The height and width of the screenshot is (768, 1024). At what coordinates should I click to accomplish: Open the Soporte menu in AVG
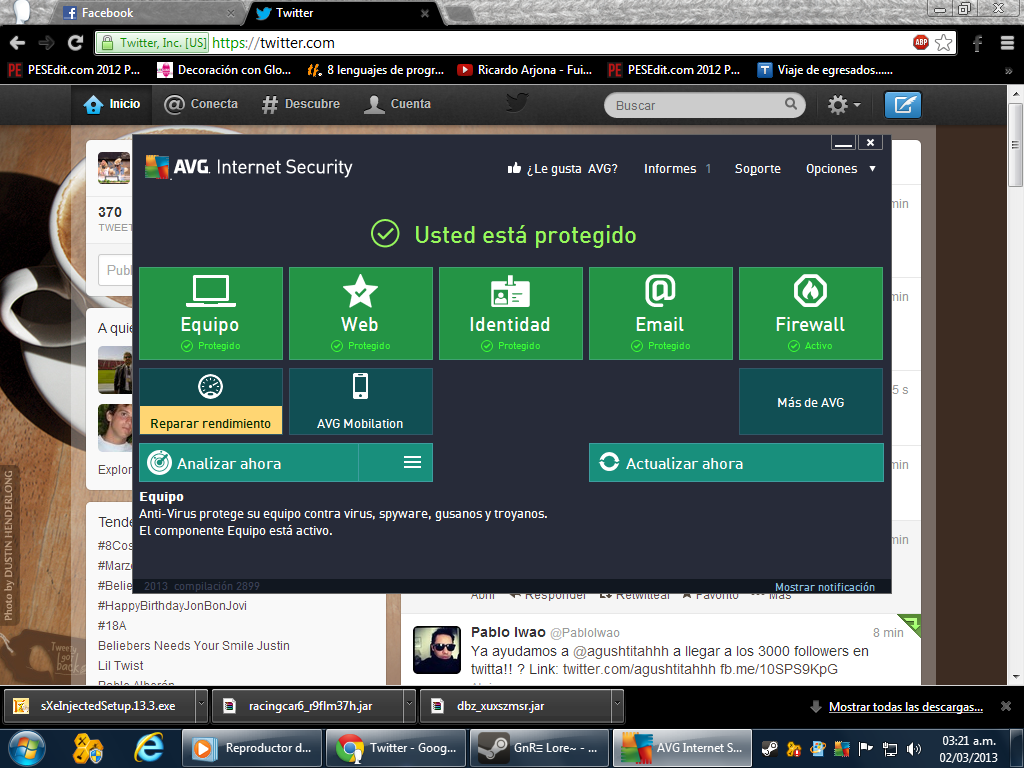pos(758,168)
